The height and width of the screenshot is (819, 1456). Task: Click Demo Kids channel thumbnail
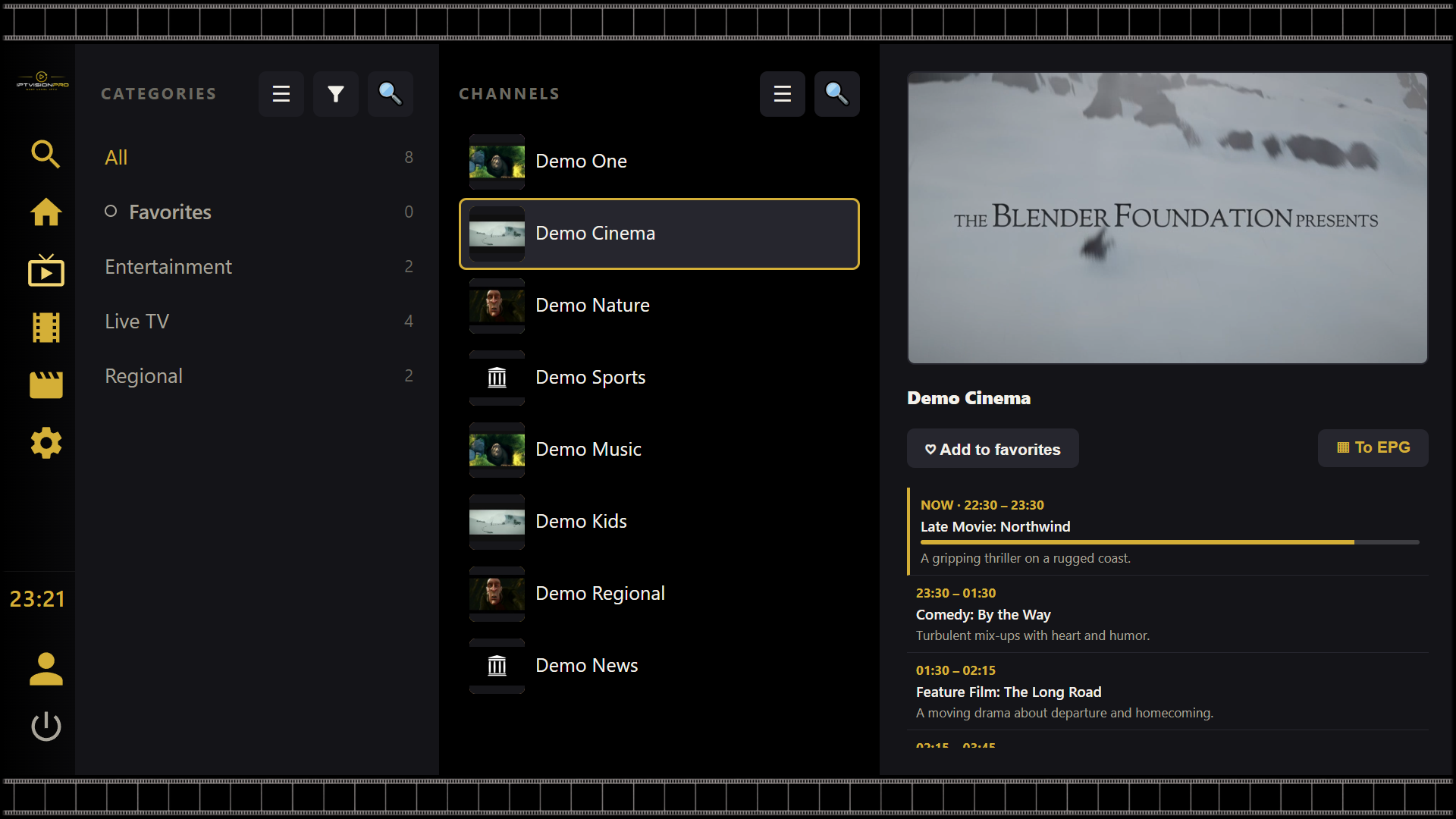click(x=497, y=522)
